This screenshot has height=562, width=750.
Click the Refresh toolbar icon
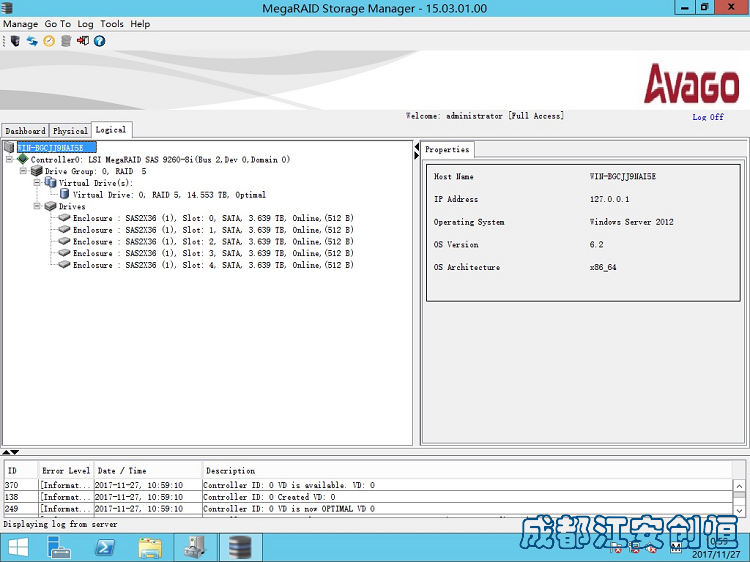32,41
